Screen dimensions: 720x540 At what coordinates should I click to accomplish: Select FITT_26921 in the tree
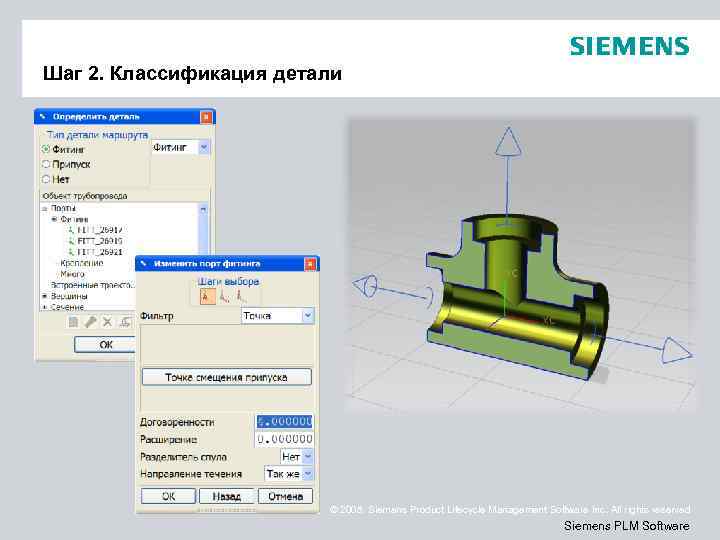pos(100,252)
